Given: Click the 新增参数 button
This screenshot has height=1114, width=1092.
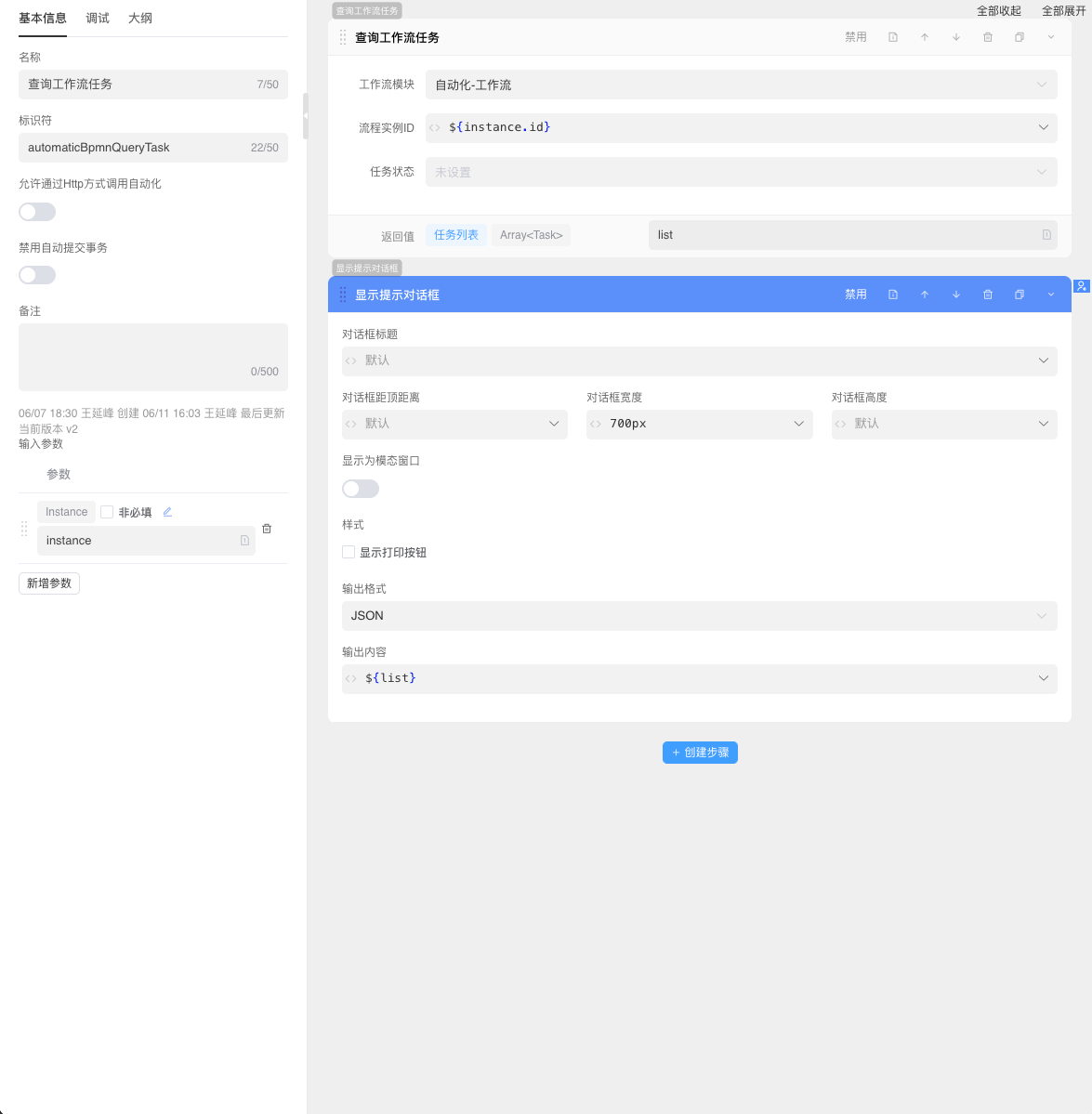Looking at the screenshot, I should [49, 583].
